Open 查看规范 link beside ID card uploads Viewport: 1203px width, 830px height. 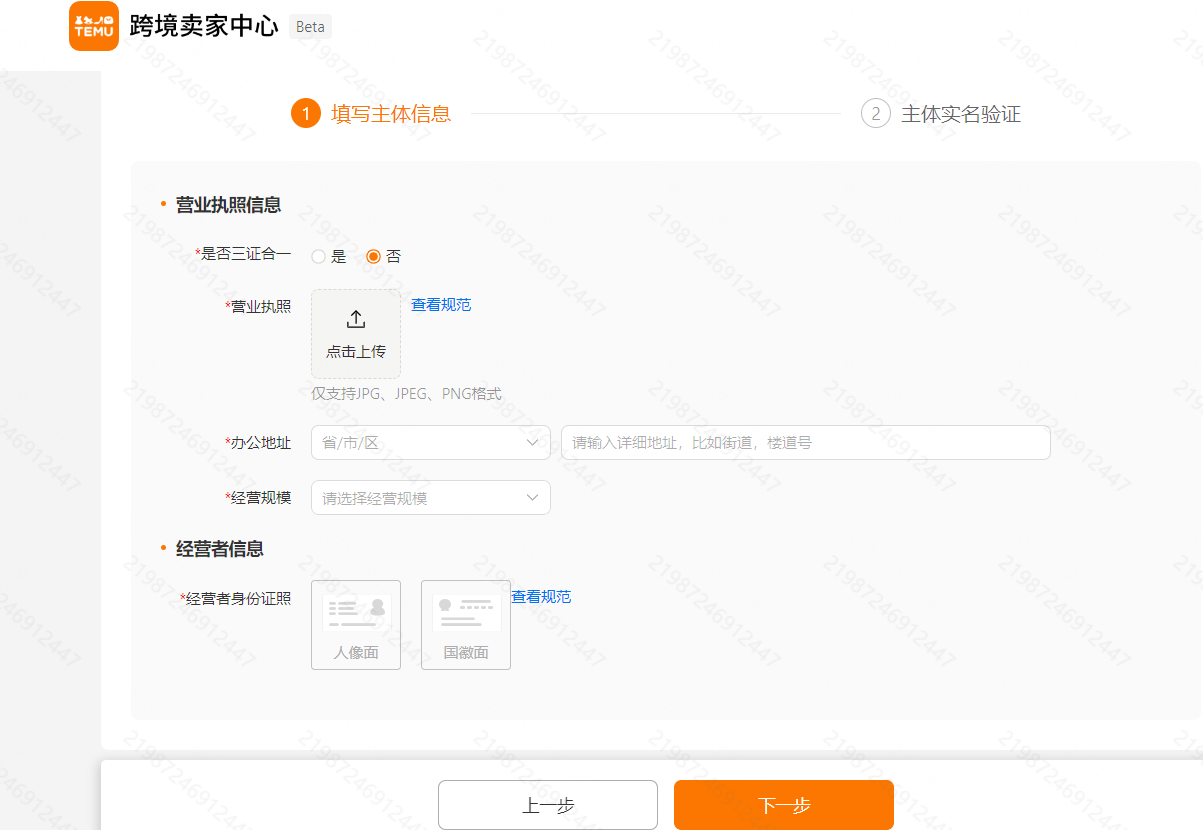click(x=540, y=597)
